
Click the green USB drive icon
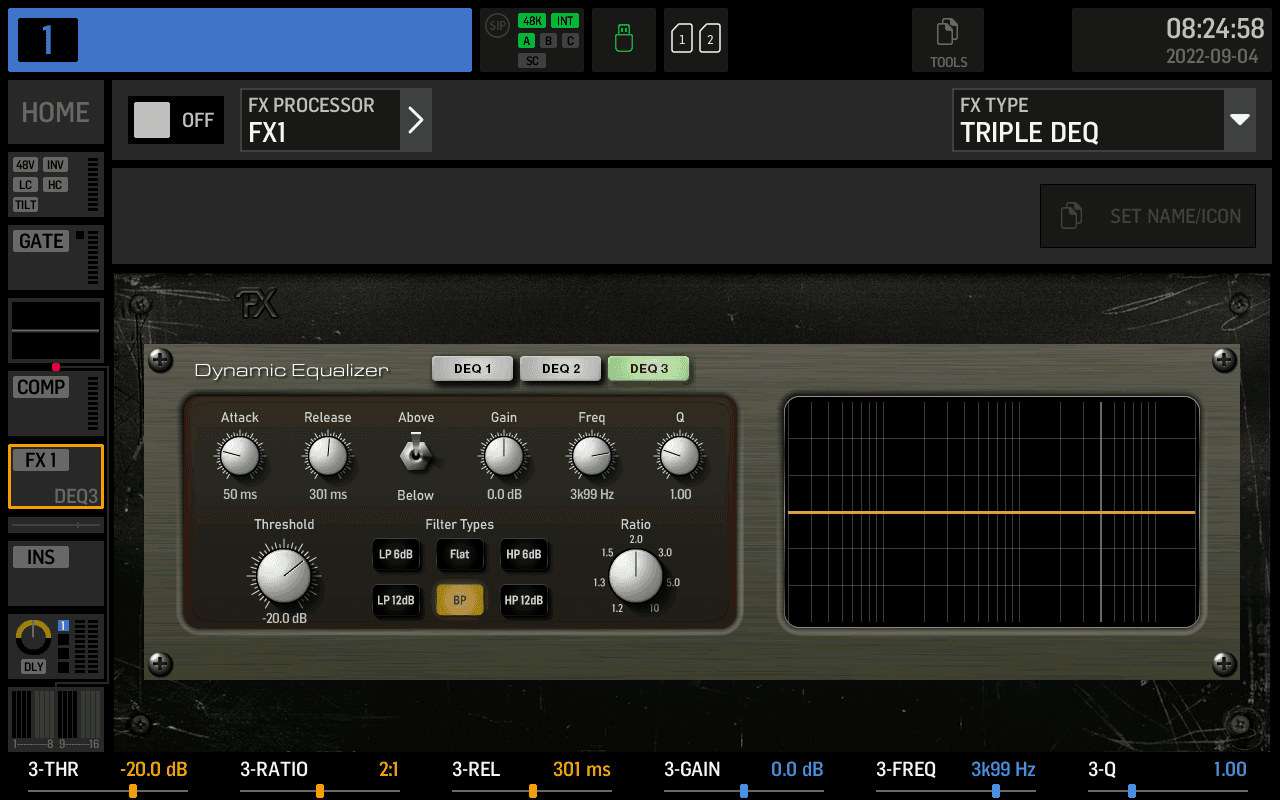(x=624, y=40)
